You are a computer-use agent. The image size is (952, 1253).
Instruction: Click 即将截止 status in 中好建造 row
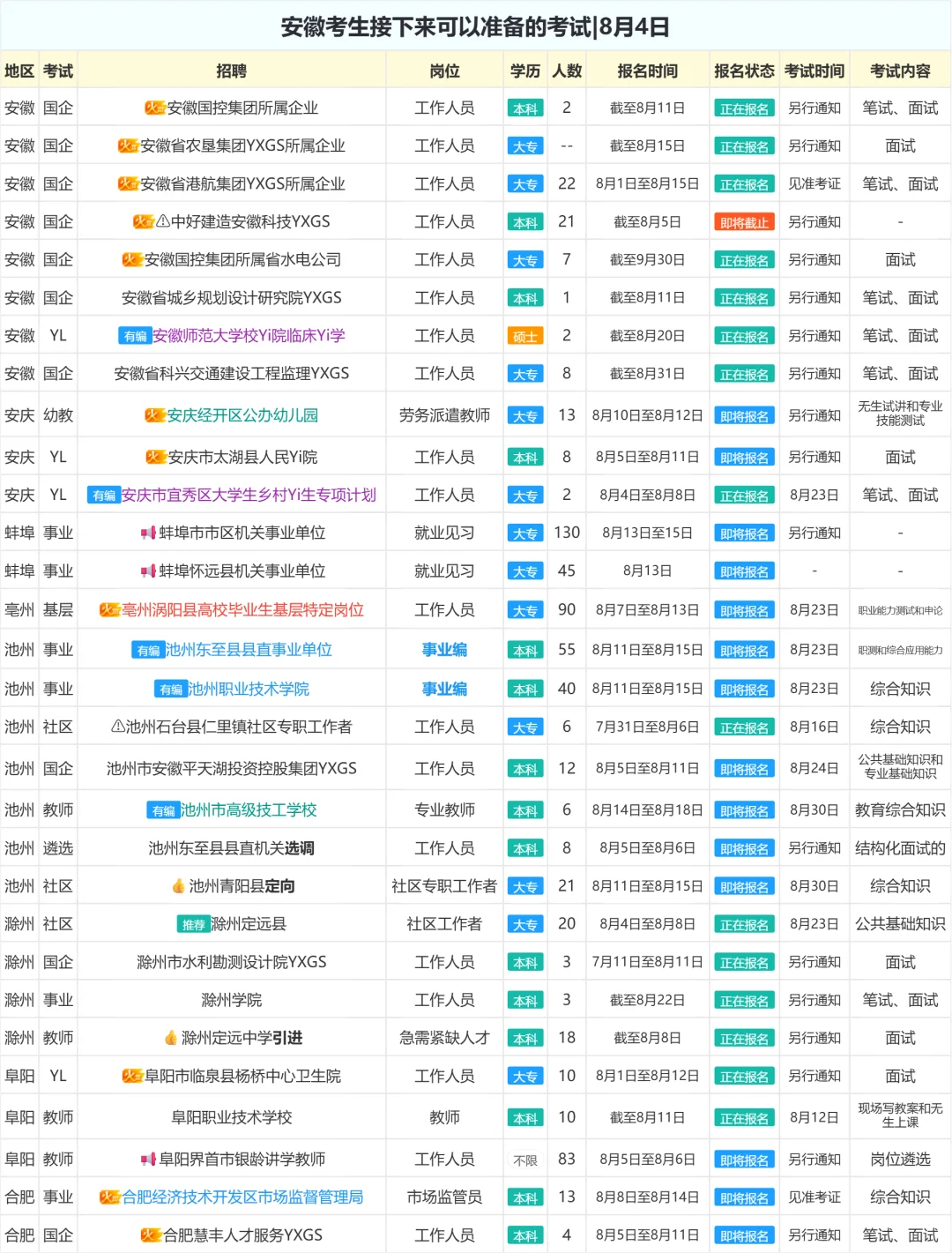point(744,223)
